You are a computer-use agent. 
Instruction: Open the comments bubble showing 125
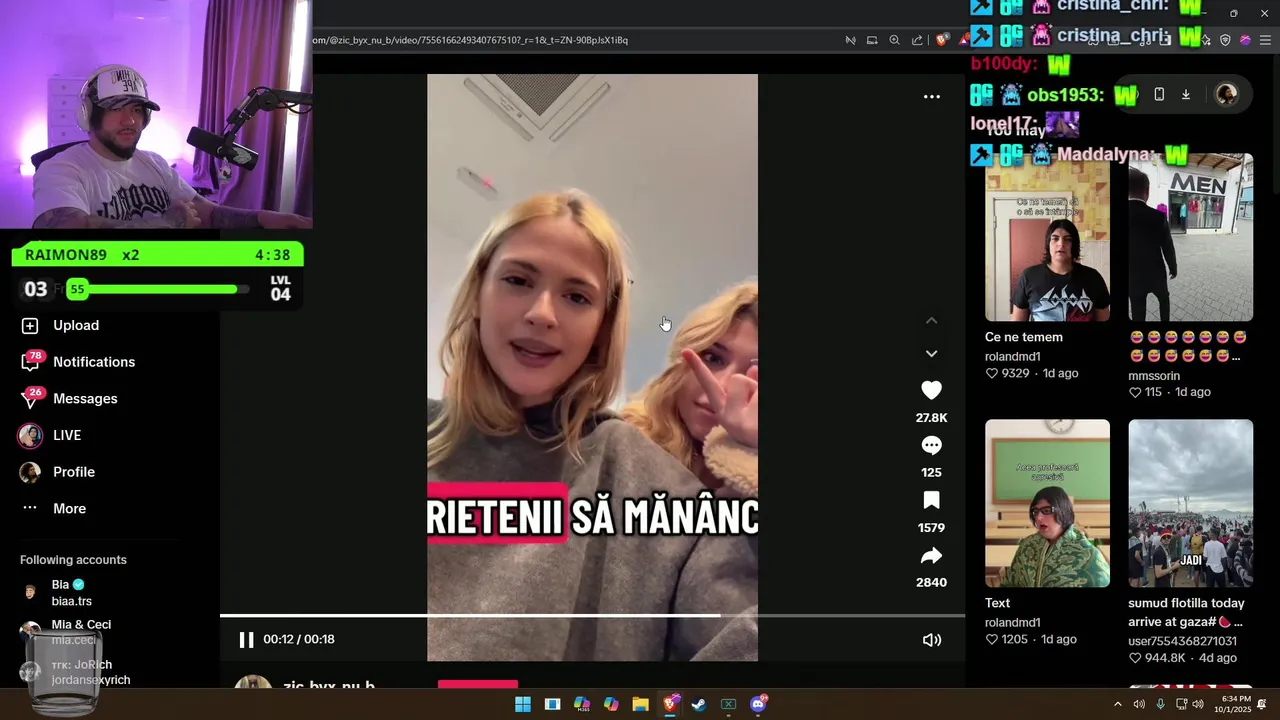pos(931,446)
